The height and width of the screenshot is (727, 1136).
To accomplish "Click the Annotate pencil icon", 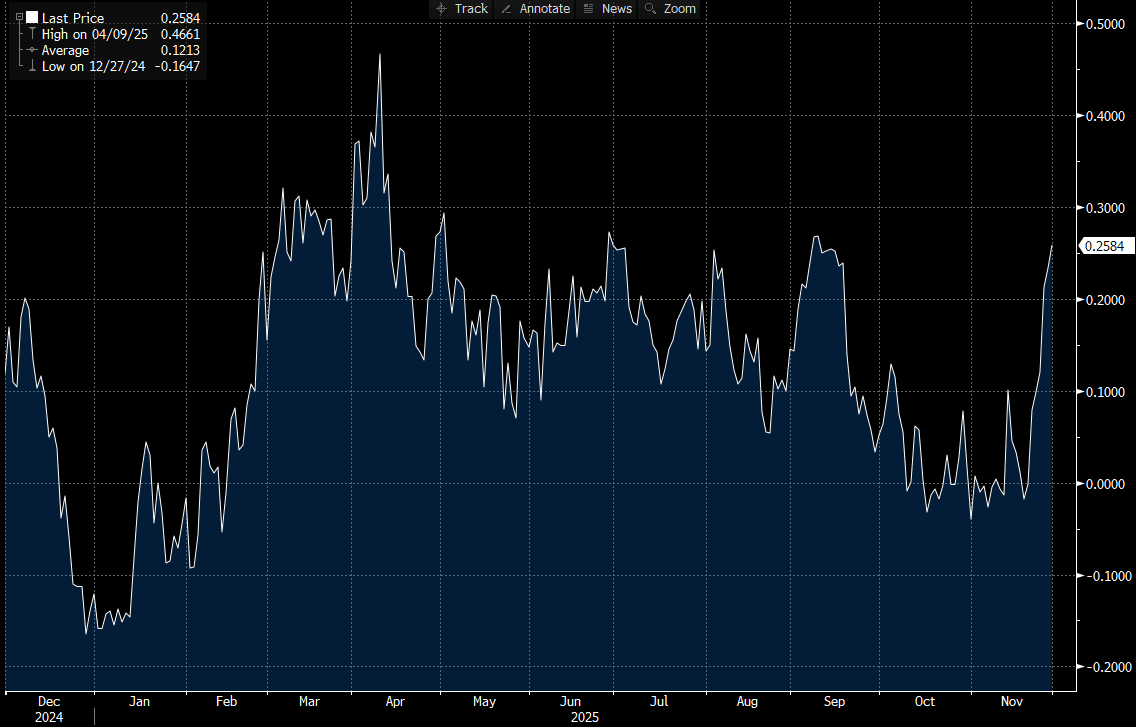I will click(506, 9).
